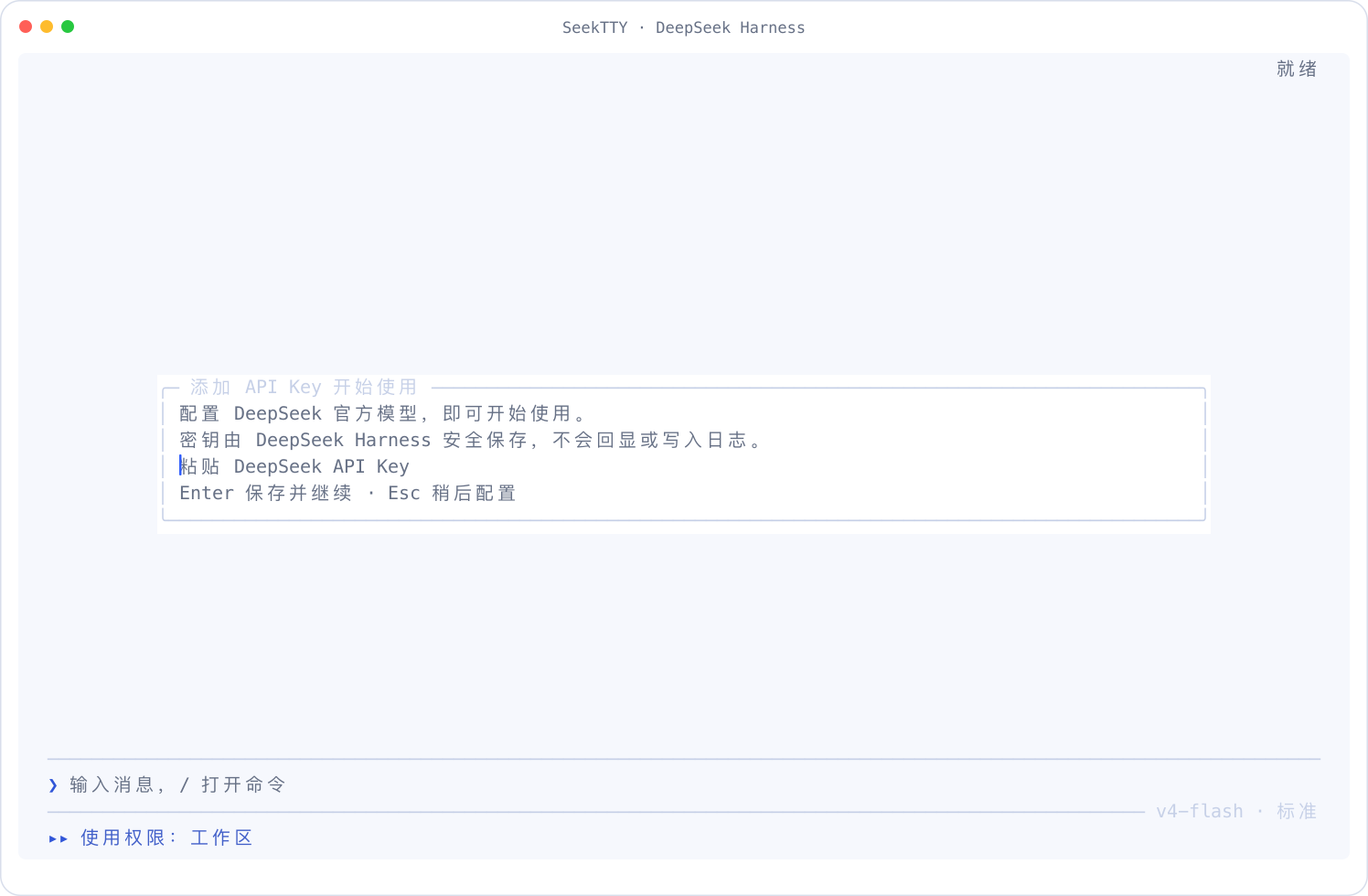Image resolution: width=1368 pixels, height=896 pixels.
Task: Click the line 配置 DeepSeek 官方模型，即可开始使用。
Action: tap(383, 413)
